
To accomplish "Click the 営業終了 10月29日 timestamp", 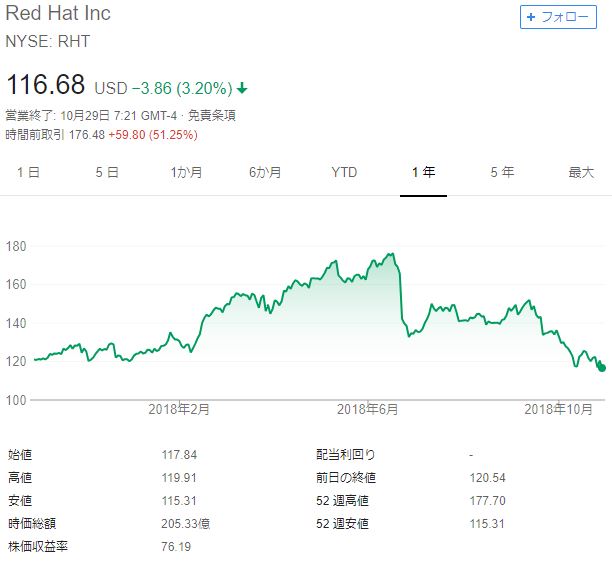I will [91, 116].
